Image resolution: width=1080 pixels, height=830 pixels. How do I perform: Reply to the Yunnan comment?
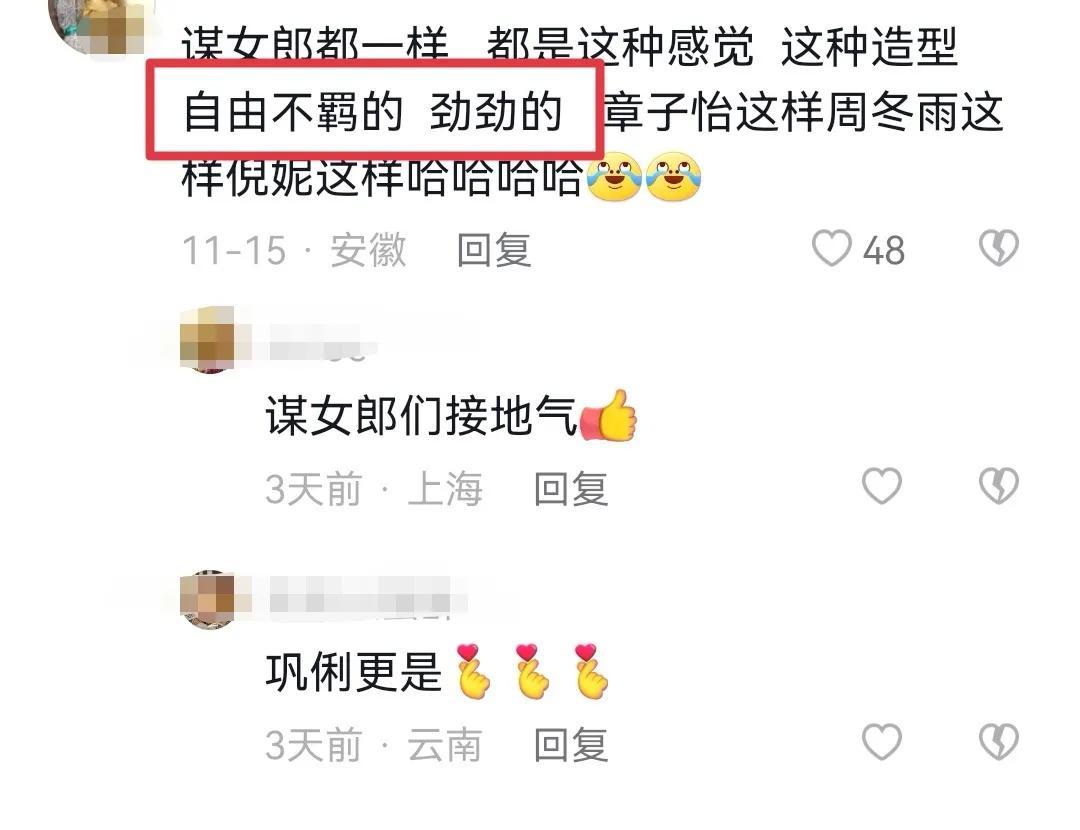click(571, 745)
